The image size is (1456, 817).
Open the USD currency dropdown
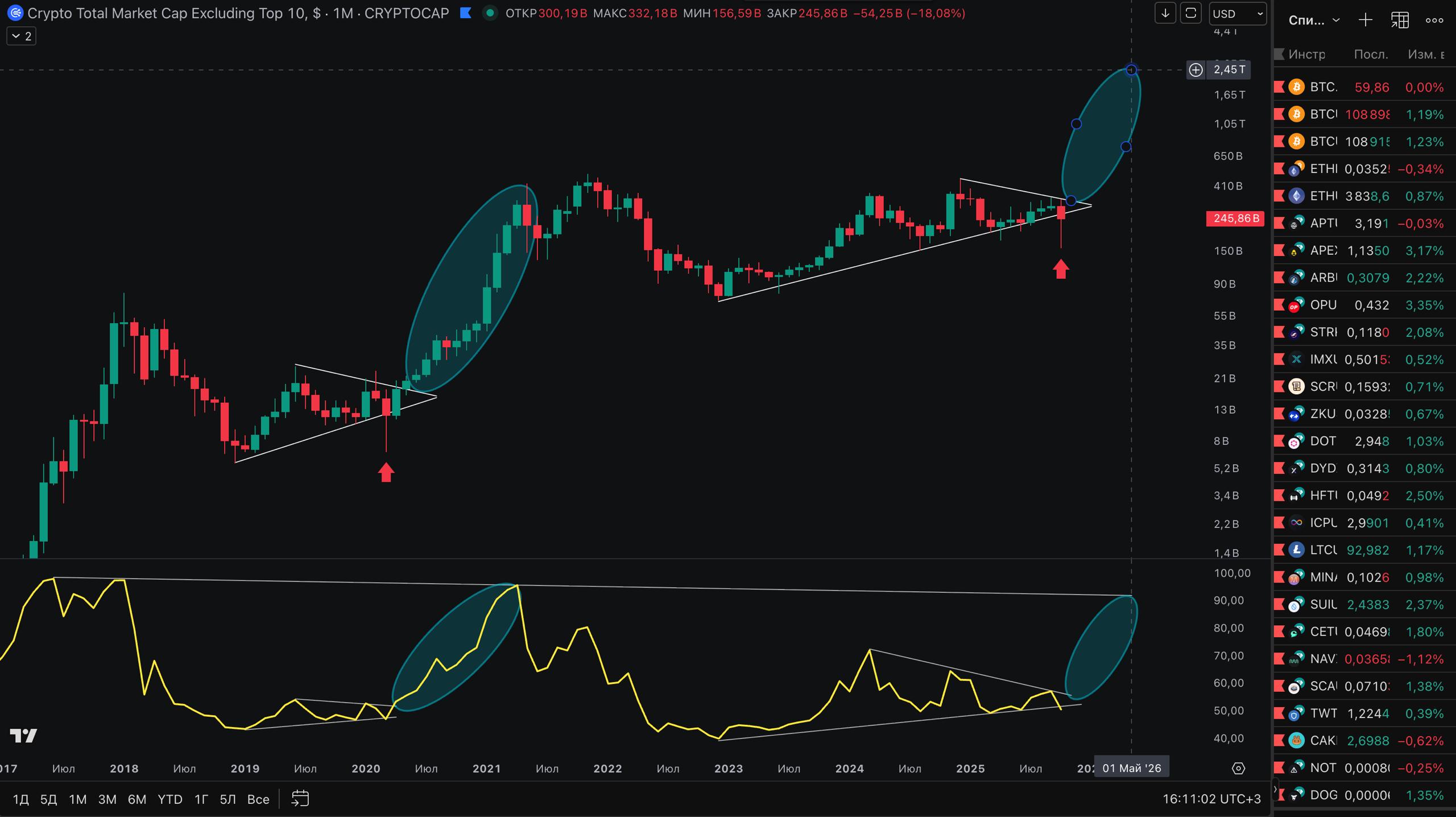[1238, 14]
